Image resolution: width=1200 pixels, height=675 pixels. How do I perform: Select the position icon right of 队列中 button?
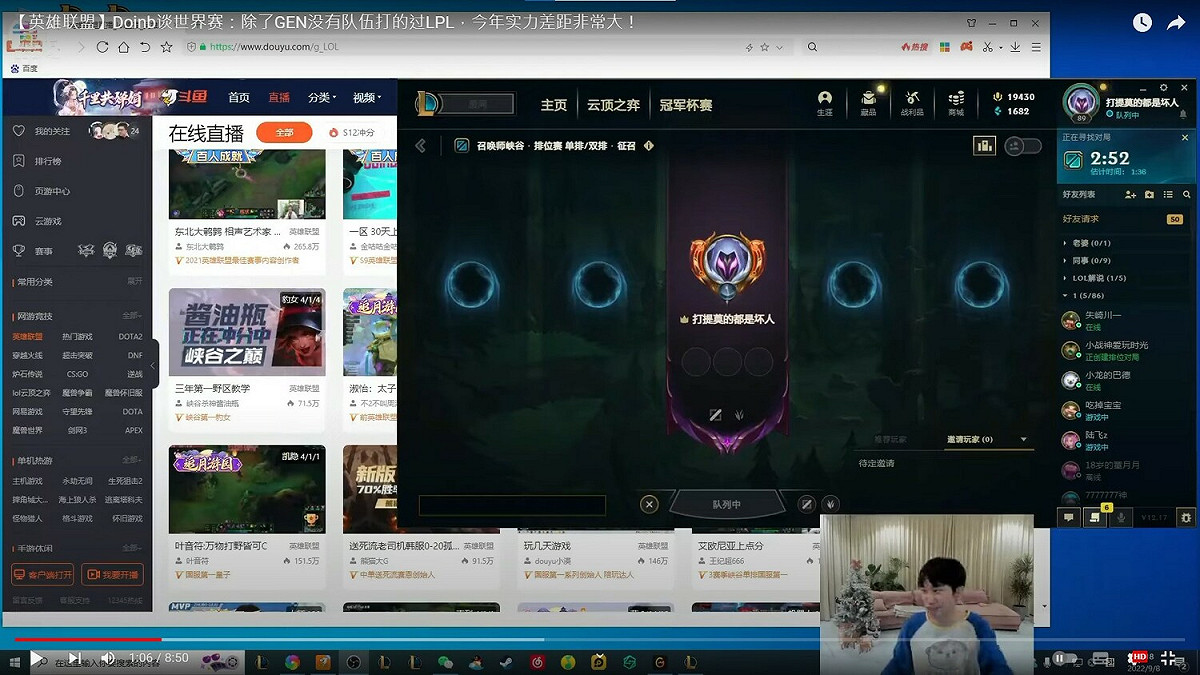[x=807, y=504]
